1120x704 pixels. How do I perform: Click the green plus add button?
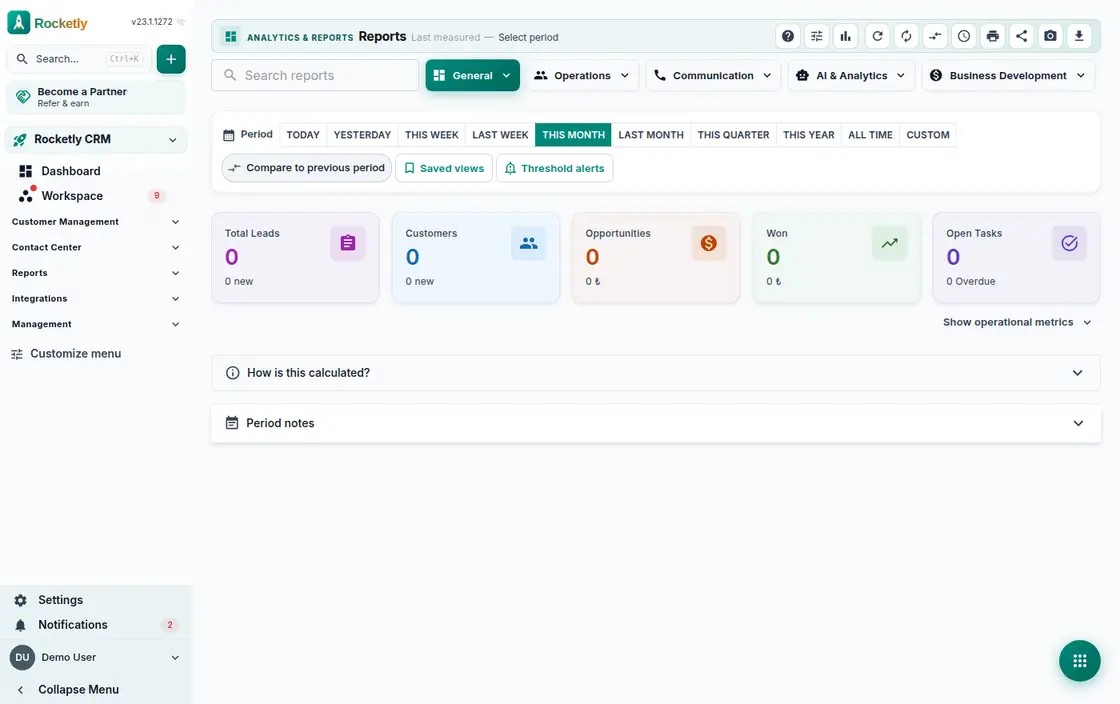pyautogui.click(x=171, y=59)
